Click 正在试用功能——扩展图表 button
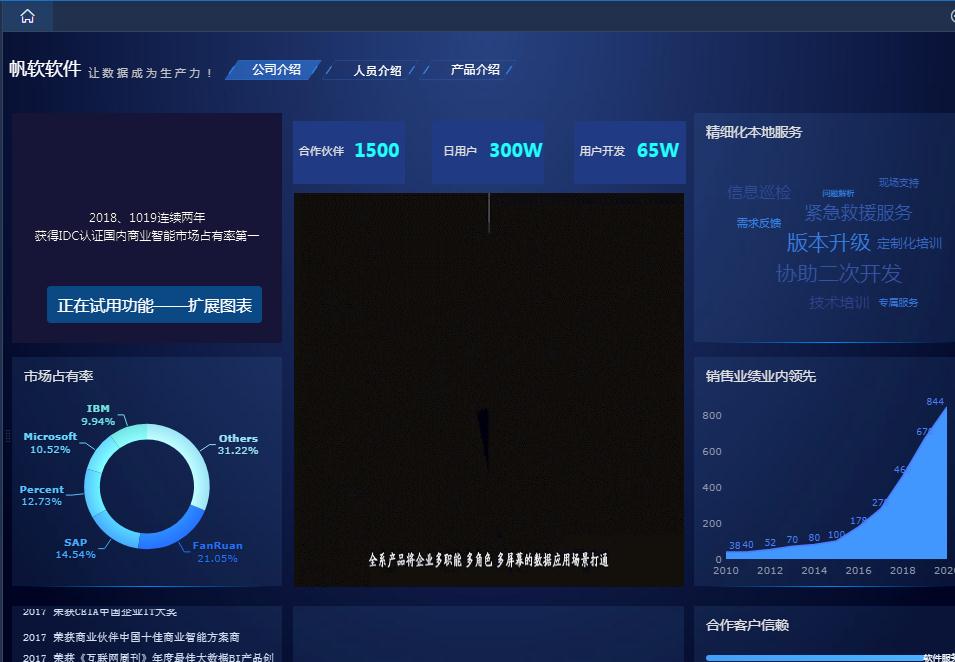The height and width of the screenshot is (662, 955). click(154, 305)
